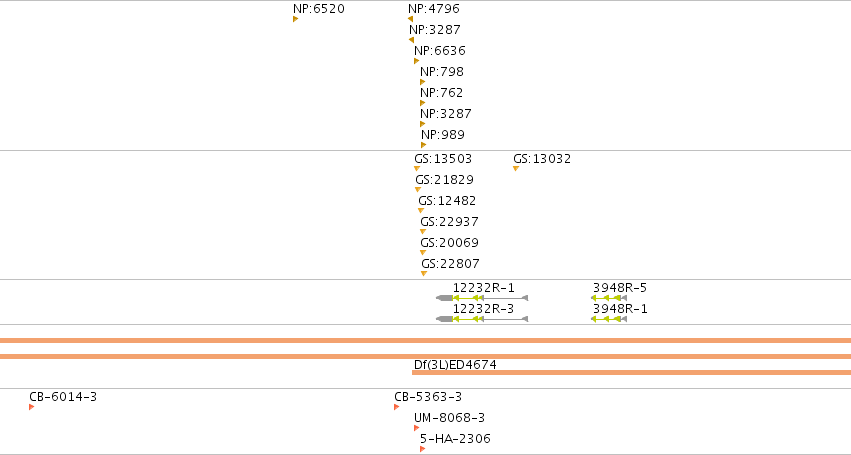Click the triangle marker under GS:22937

(x=423, y=232)
